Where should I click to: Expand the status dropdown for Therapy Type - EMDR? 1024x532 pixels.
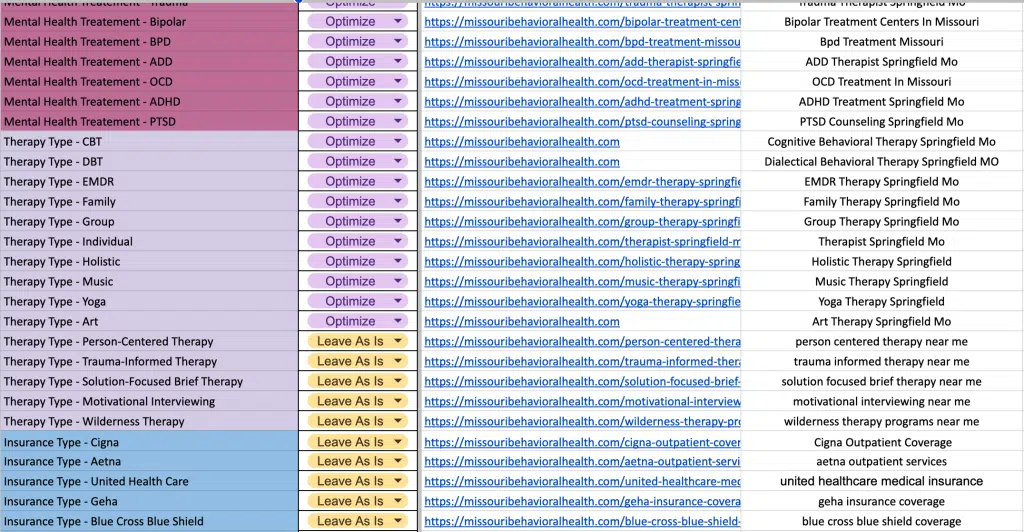[x=399, y=182]
